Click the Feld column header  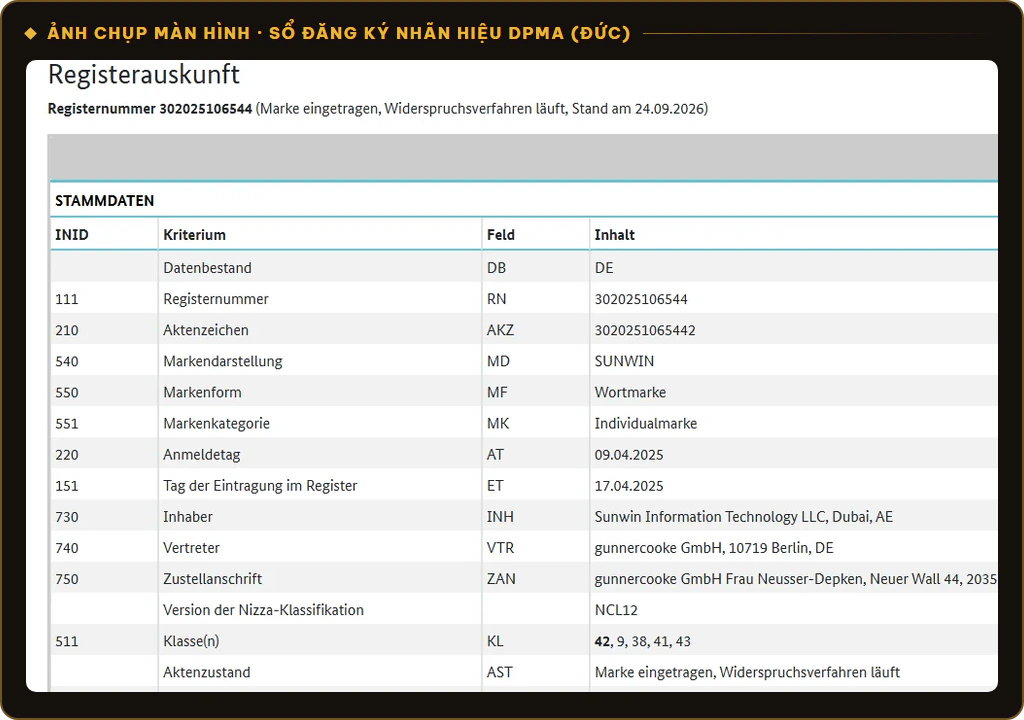pos(501,235)
